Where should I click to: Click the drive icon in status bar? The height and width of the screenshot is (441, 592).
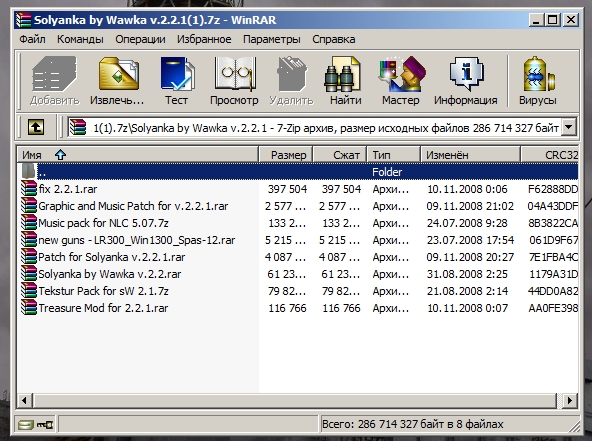click(x=26, y=425)
